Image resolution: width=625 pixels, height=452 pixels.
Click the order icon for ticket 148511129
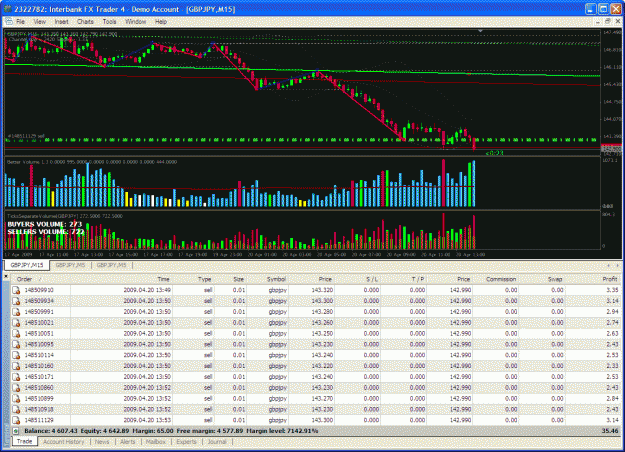pyautogui.click(x=16, y=420)
